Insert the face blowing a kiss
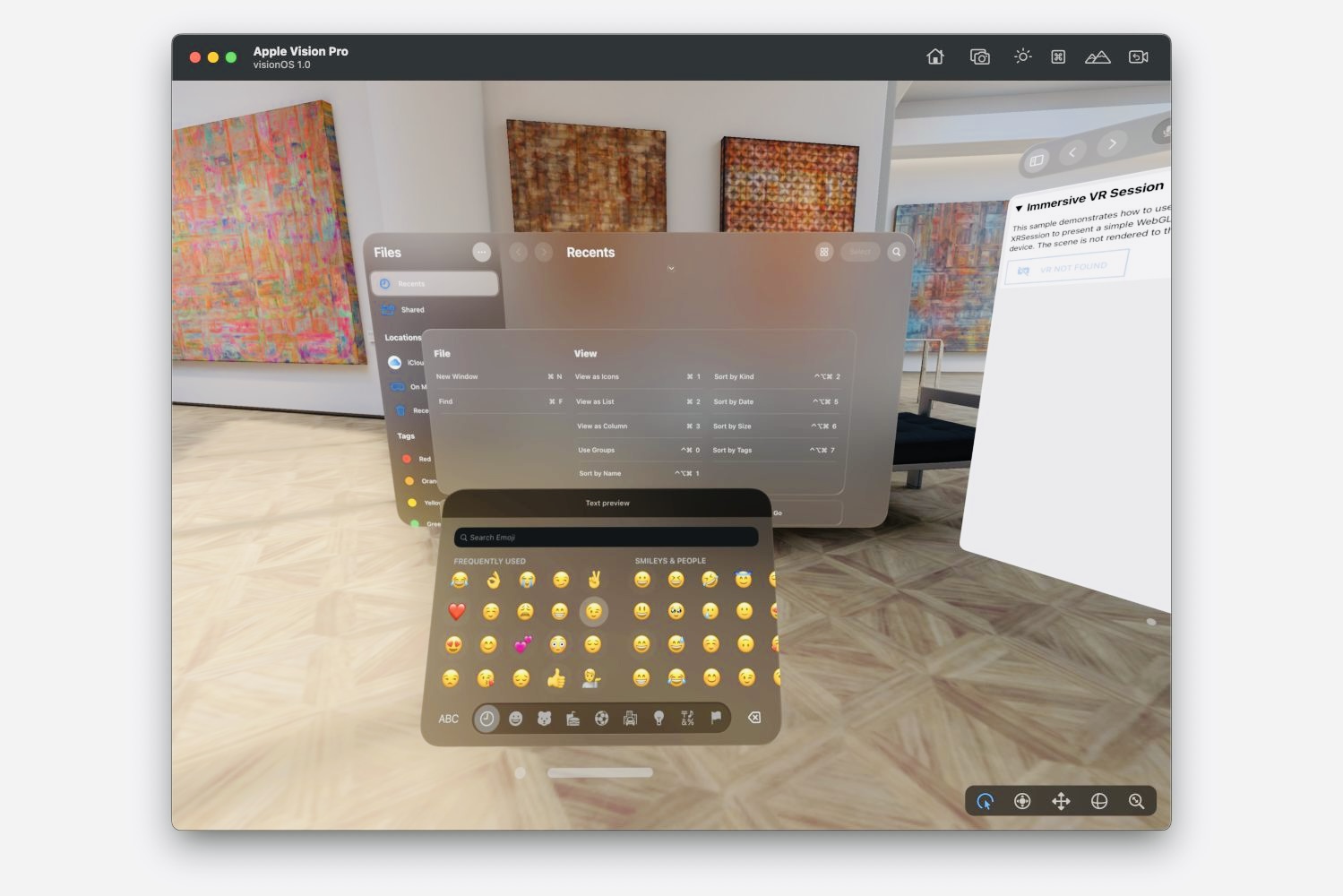The width and height of the screenshot is (1343, 896). [x=486, y=678]
